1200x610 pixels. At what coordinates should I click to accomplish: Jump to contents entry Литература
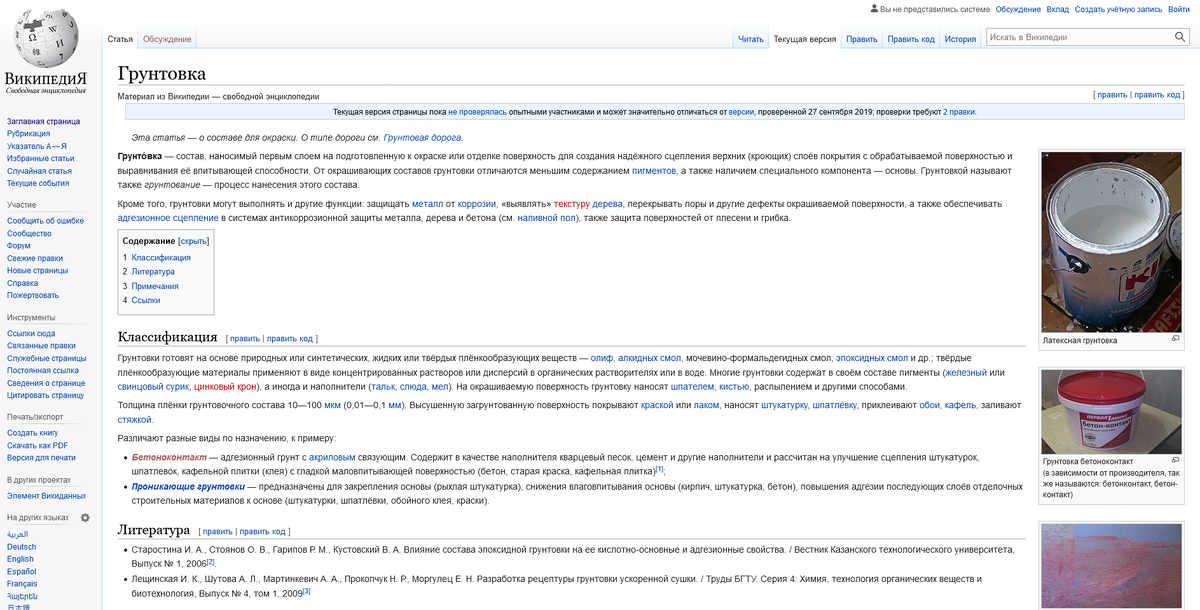pyautogui.click(x=153, y=271)
